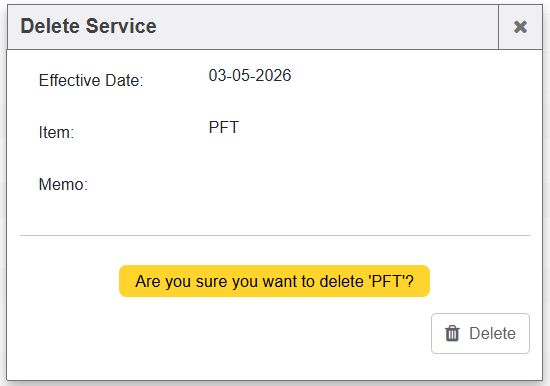Click the trash can icon

pos(452,333)
